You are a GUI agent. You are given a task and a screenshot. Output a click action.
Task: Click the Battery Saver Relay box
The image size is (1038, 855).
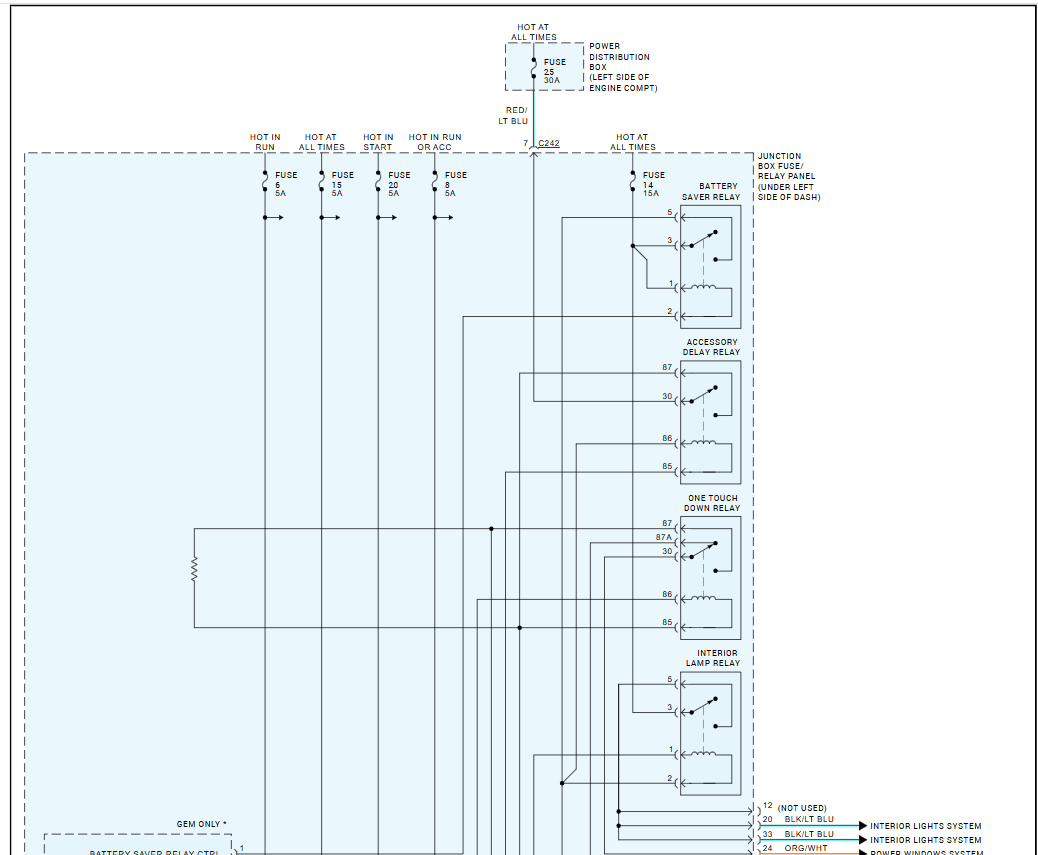point(710,267)
